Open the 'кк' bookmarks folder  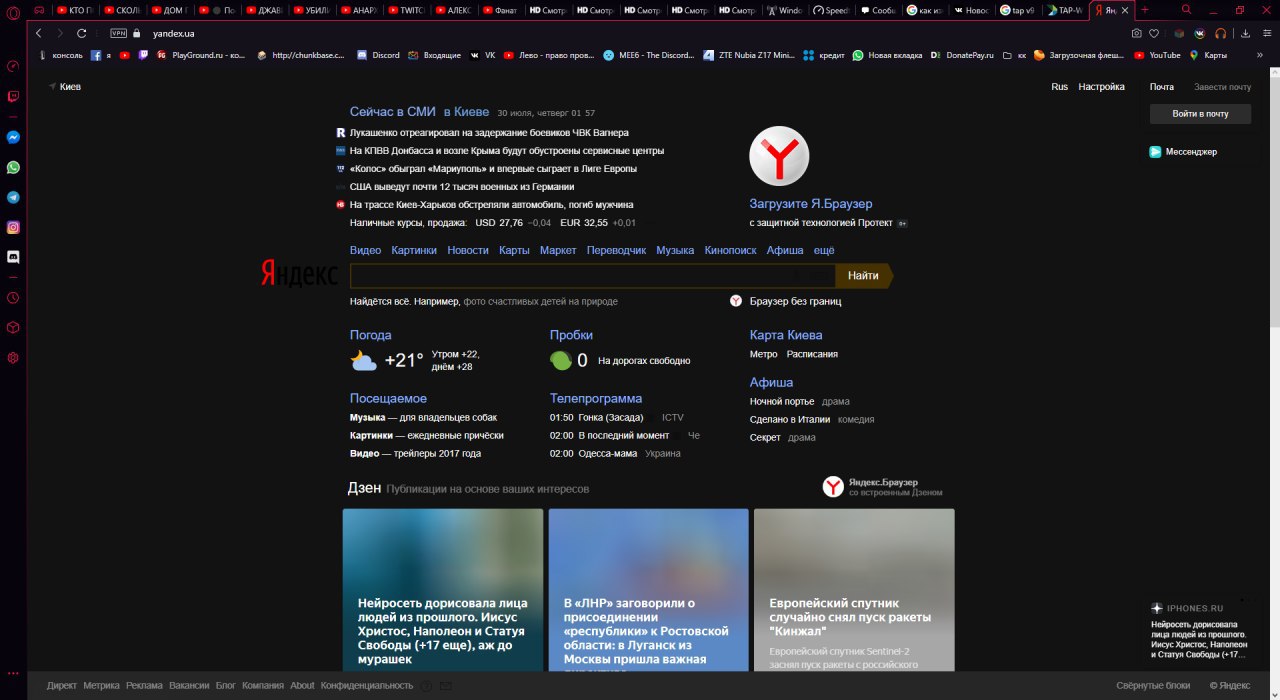1014,55
